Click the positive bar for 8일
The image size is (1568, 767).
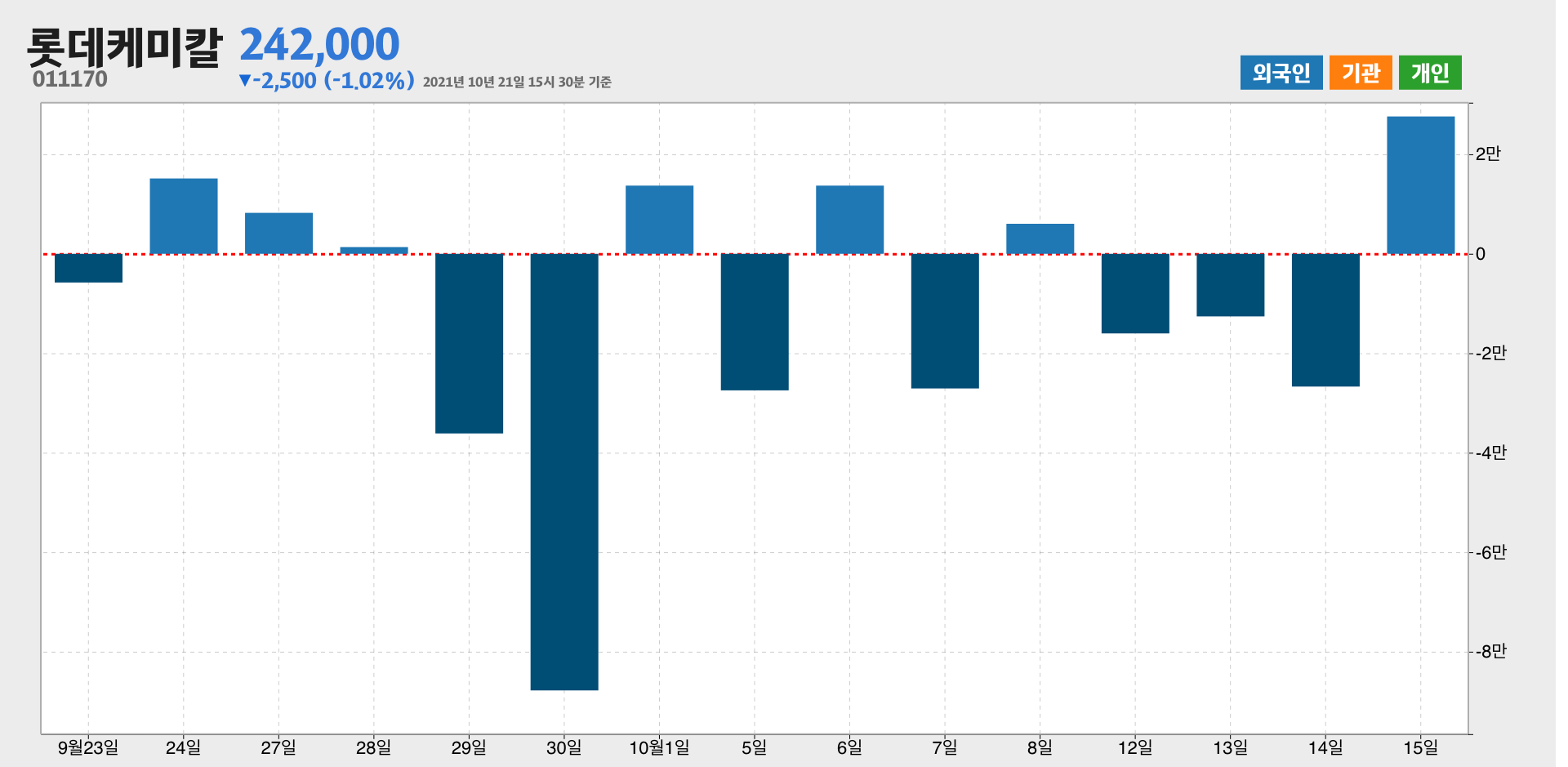pyautogui.click(x=1040, y=239)
